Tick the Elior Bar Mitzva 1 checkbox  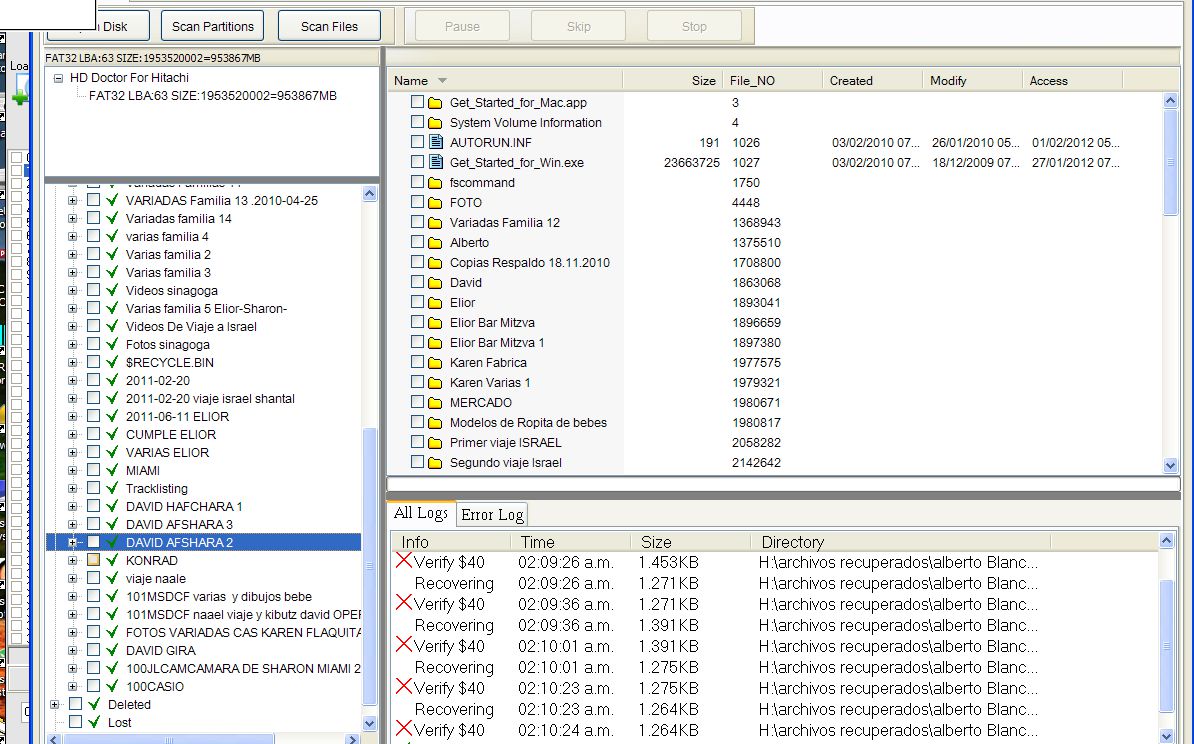417,342
